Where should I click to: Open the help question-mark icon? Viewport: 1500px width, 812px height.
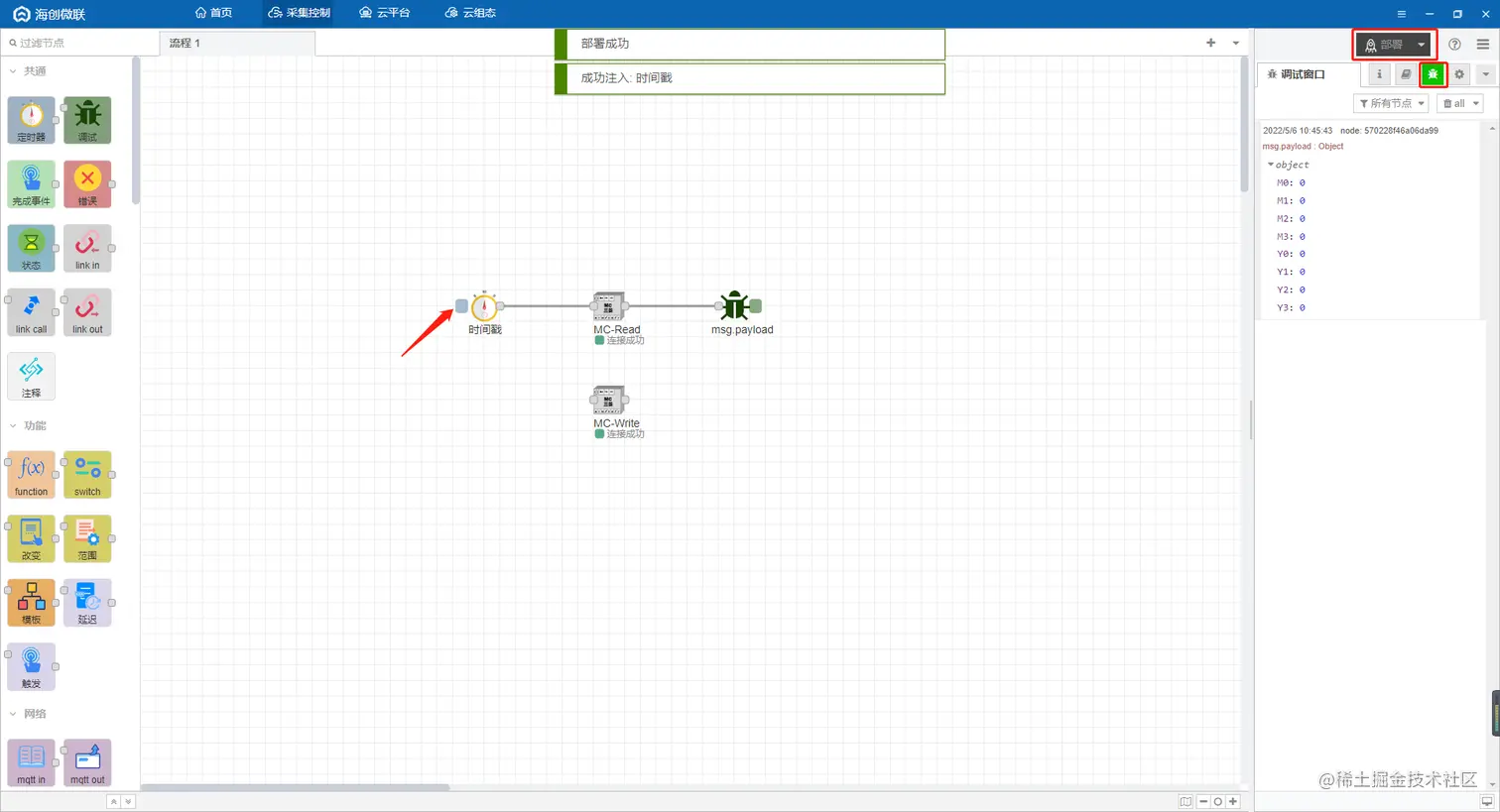(1454, 45)
